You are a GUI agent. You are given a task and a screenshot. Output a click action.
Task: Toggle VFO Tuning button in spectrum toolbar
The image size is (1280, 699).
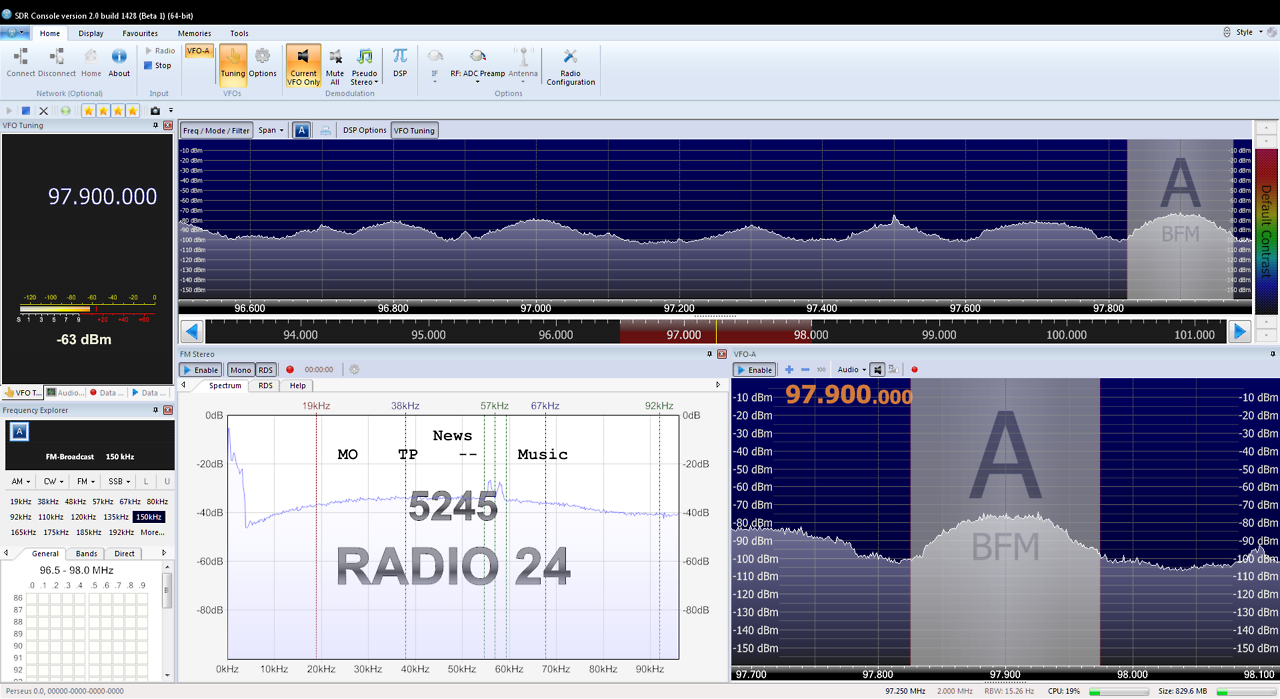414,130
